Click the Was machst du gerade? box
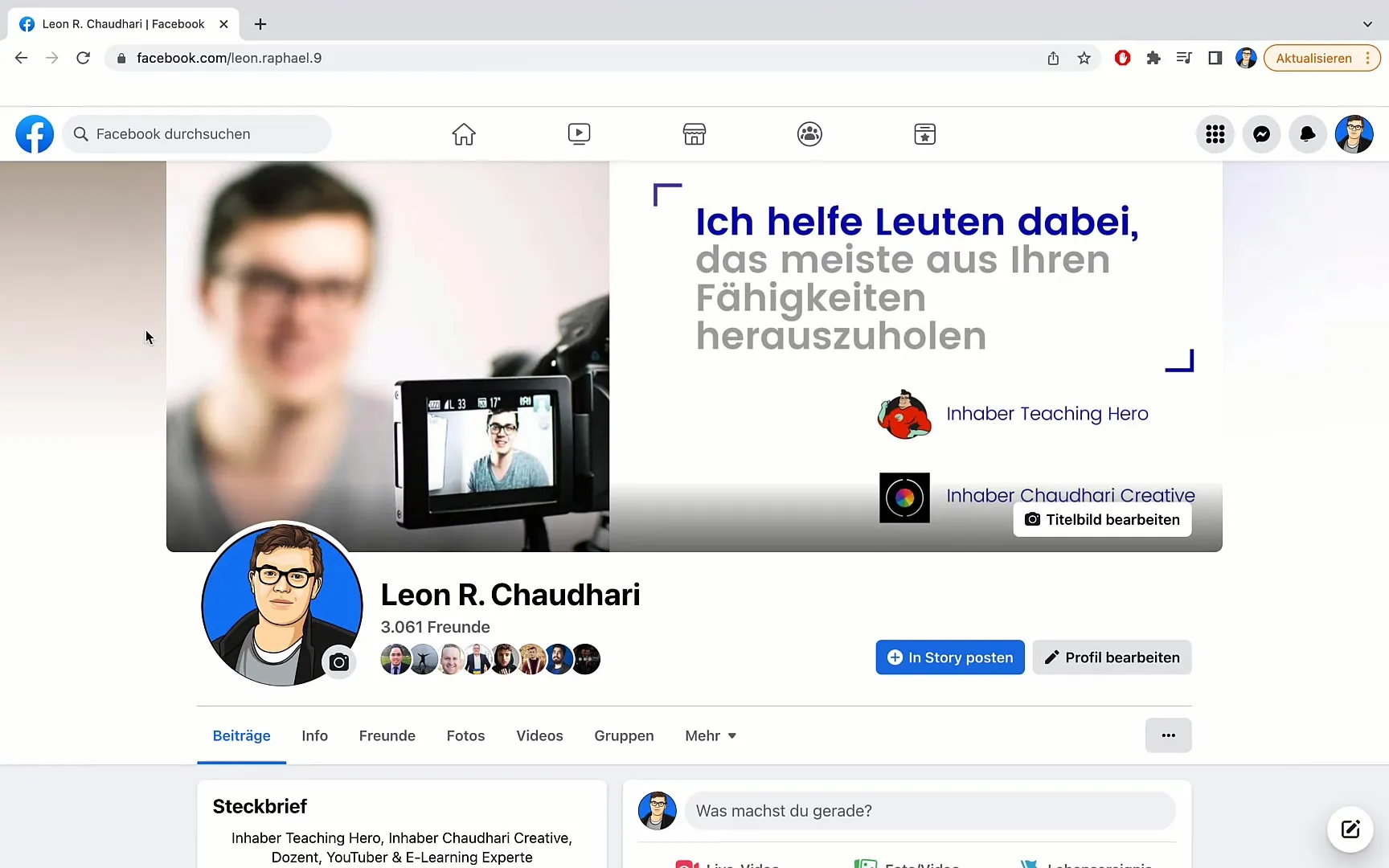The width and height of the screenshot is (1389, 868). pos(930,811)
